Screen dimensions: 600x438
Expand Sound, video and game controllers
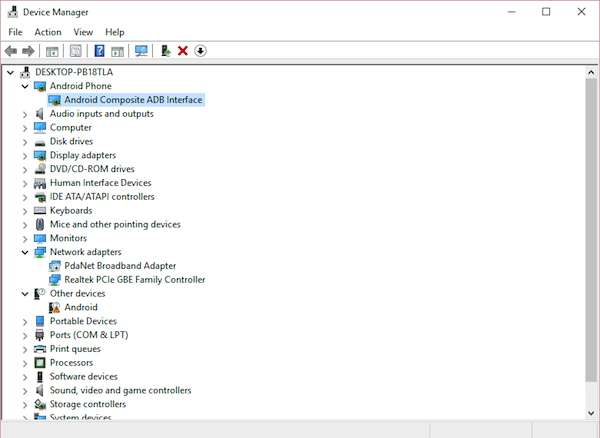click(x=25, y=391)
